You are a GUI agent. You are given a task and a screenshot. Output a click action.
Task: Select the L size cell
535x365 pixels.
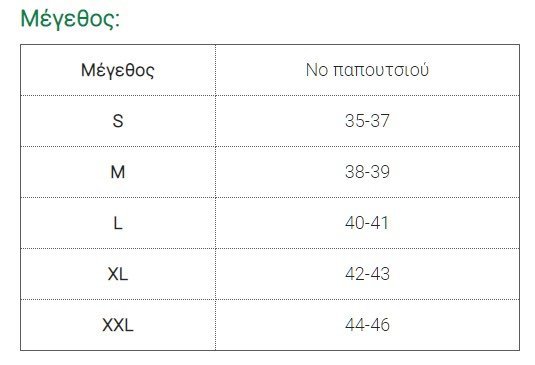[118, 223]
